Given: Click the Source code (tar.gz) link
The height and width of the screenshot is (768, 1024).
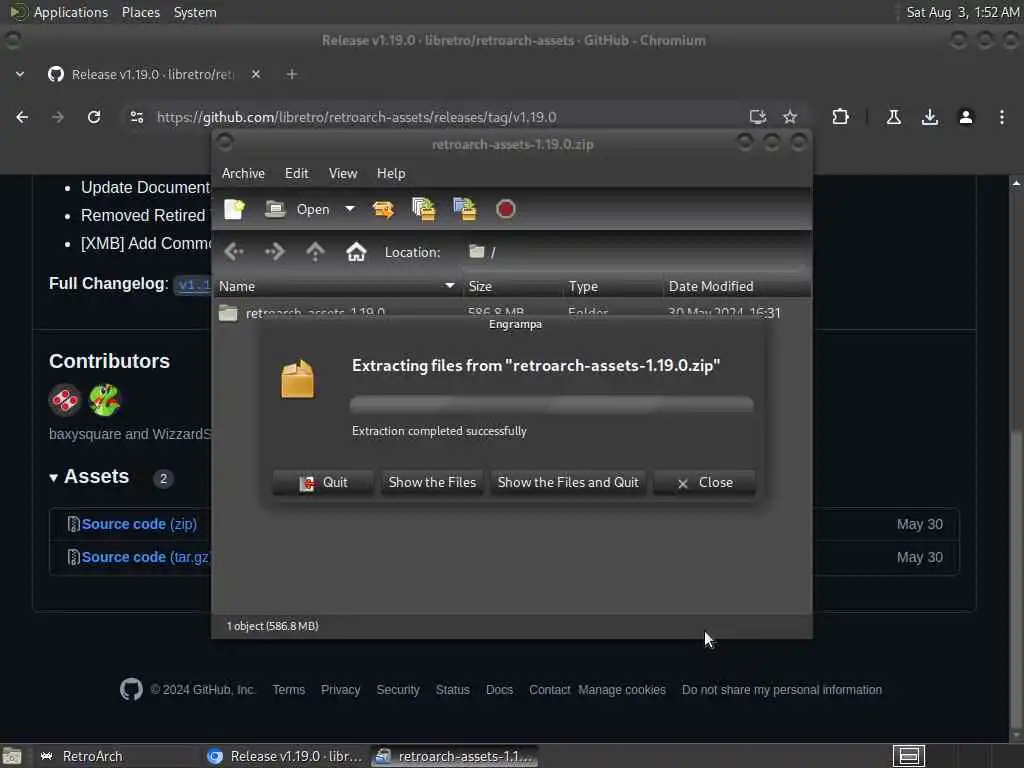Looking at the screenshot, I should pyautogui.click(x=145, y=557).
